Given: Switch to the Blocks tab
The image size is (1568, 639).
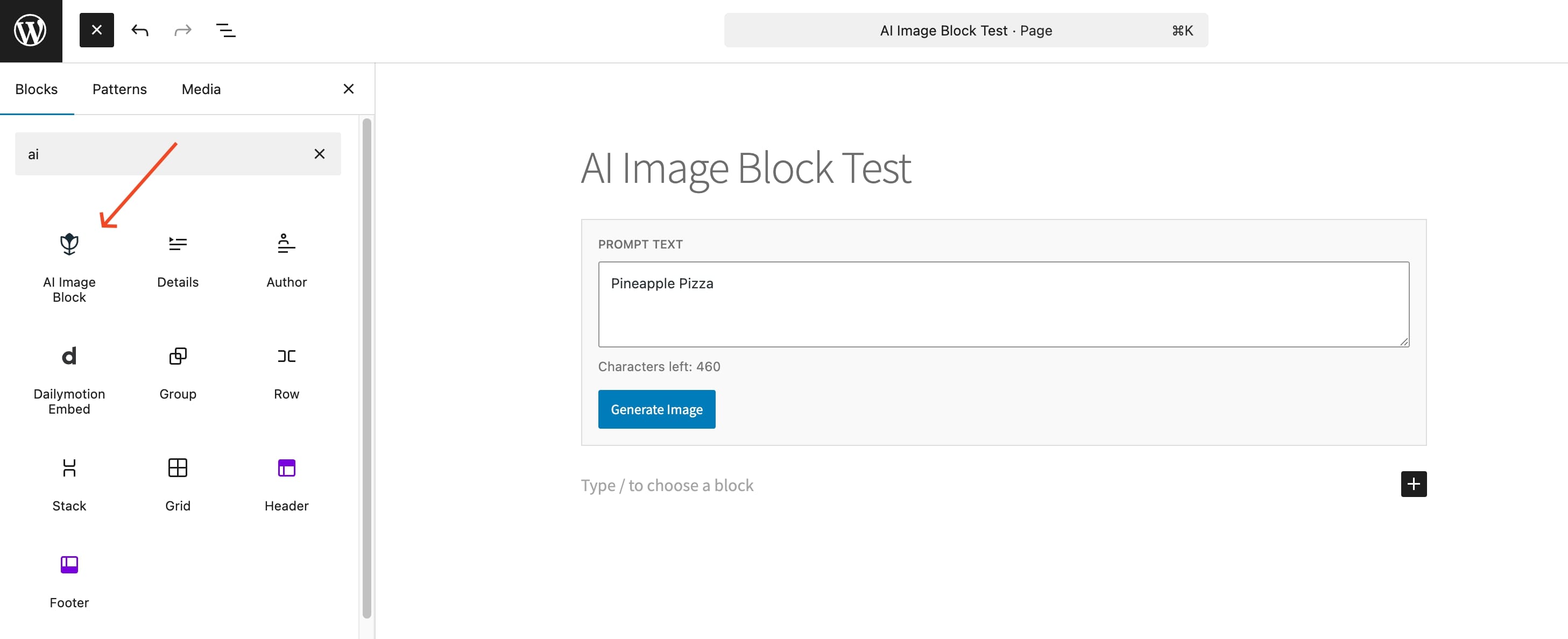Looking at the screenshot, I should (x=37, y=89).
